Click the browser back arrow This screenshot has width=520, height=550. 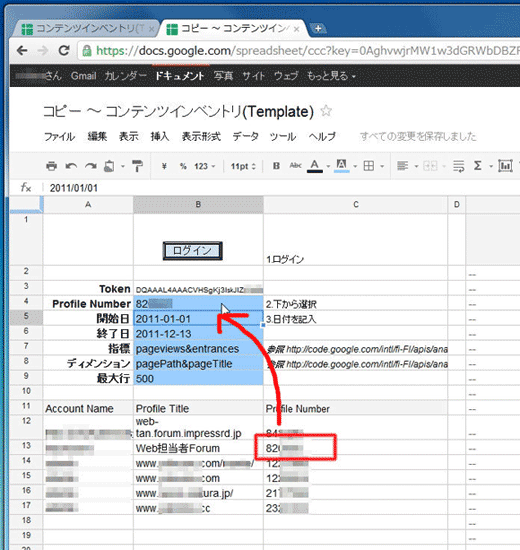coord(22,51)
